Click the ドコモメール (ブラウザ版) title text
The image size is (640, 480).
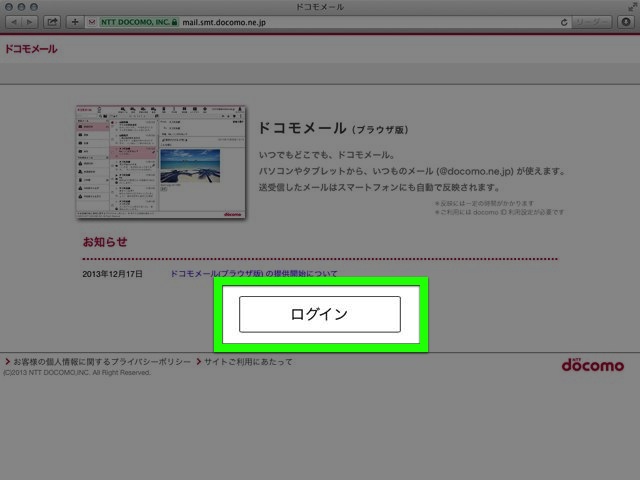tap(333, 129)
